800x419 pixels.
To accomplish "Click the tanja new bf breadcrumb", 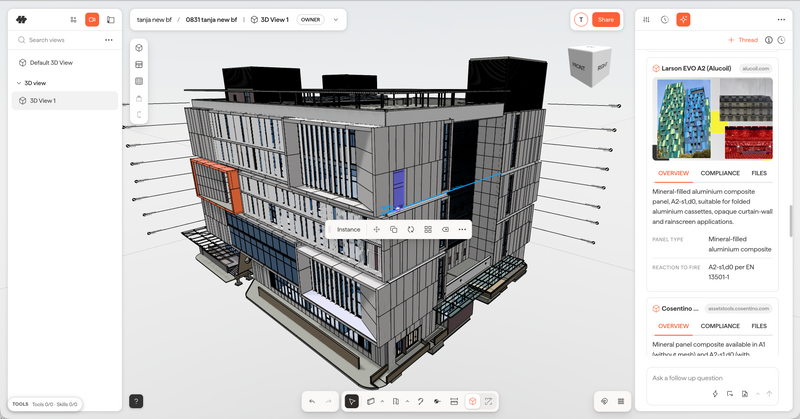I will tap(154, 20).
